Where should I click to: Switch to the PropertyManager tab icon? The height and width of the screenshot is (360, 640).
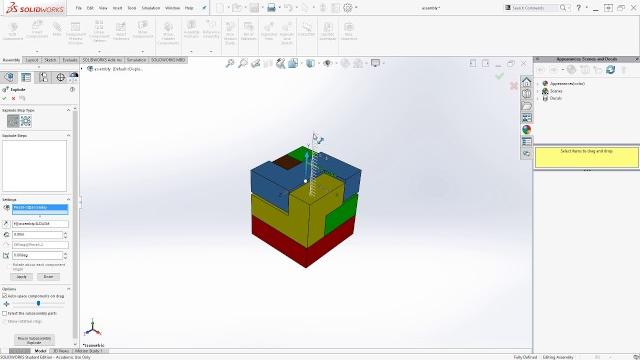26,77
